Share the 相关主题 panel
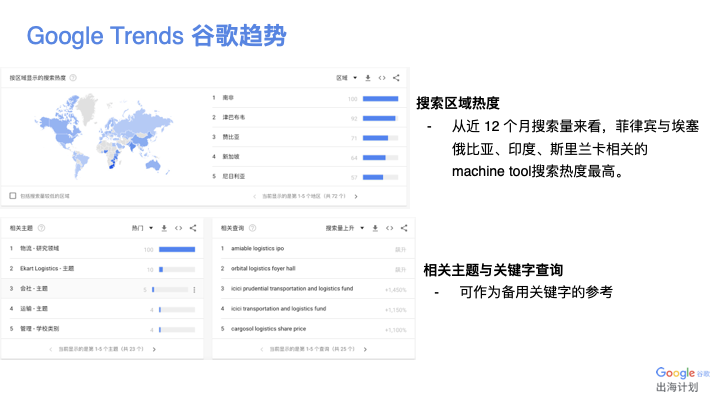The image size is (720, 405). click(x=193, y=228)
